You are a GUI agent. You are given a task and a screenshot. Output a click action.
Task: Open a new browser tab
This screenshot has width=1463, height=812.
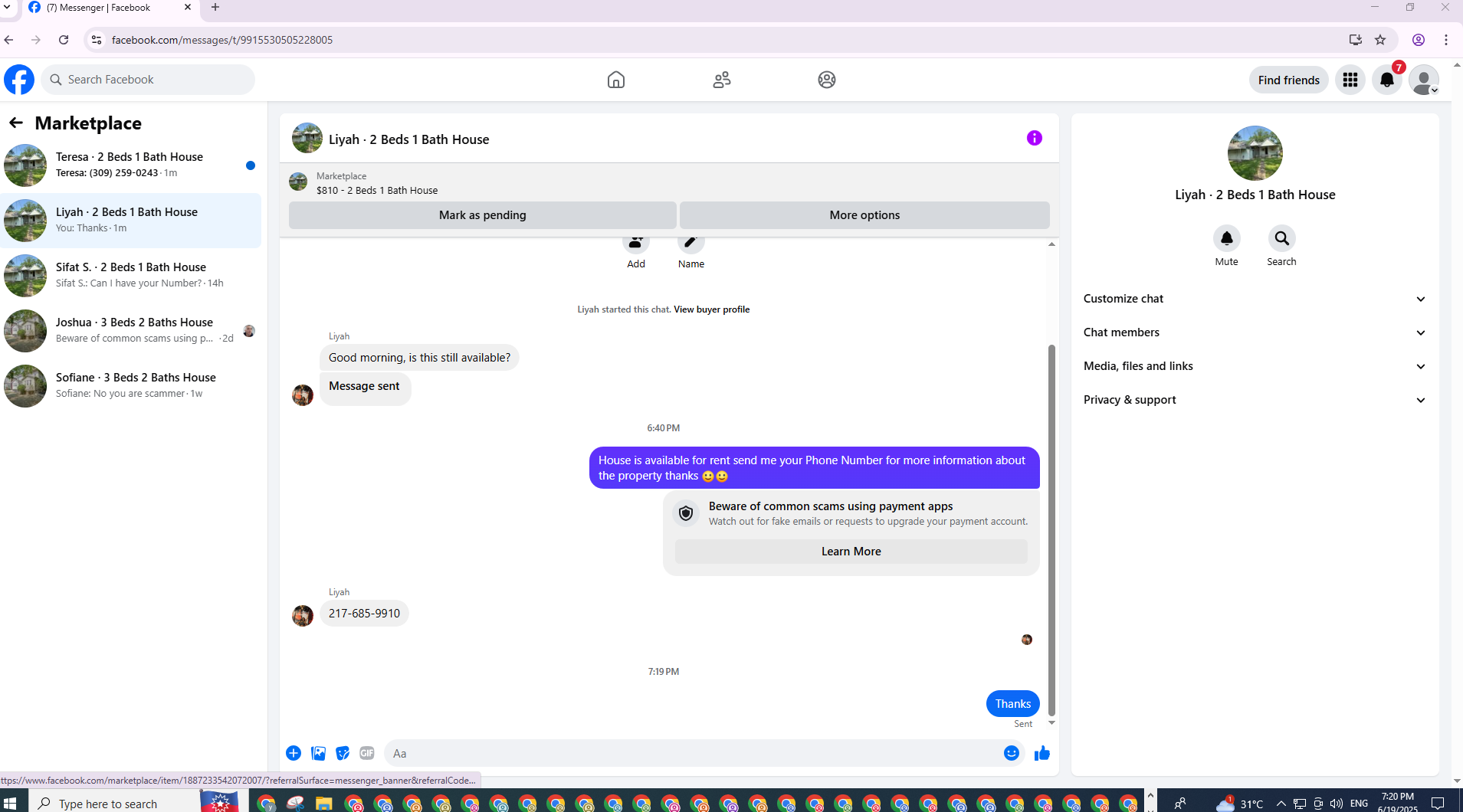coord(215,8)
